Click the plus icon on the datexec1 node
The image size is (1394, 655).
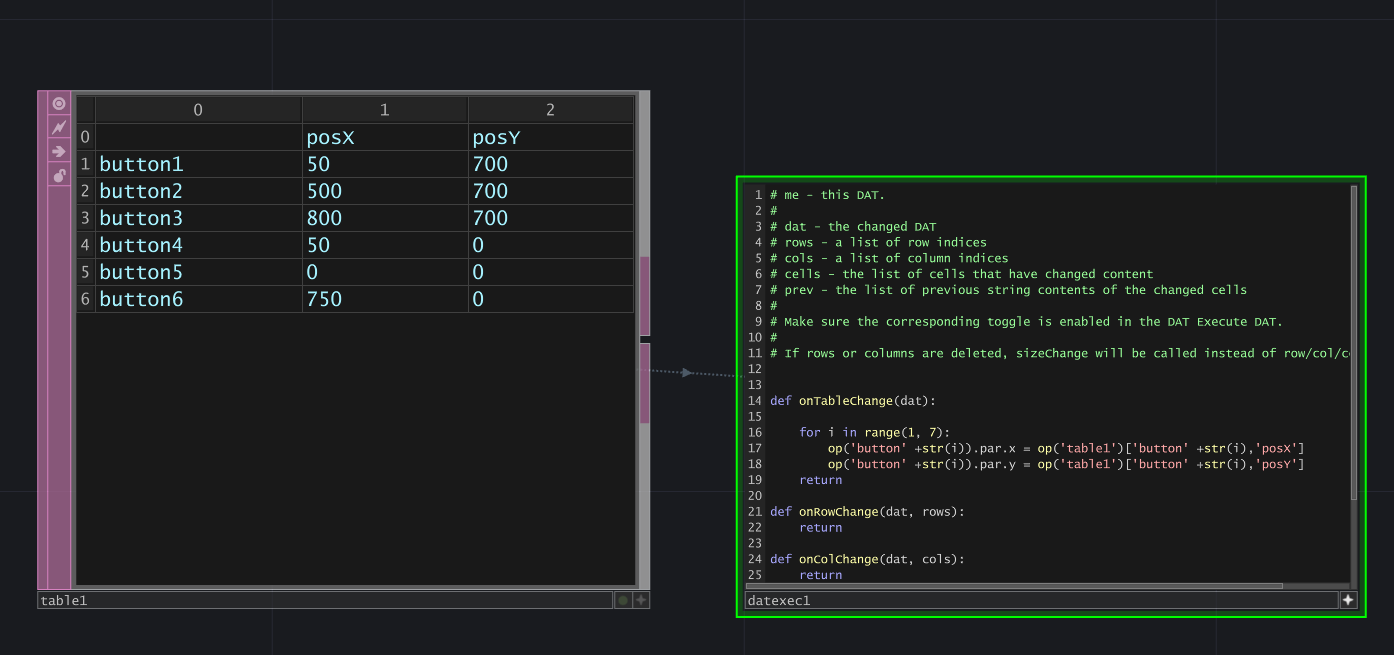pos(1349,600)
